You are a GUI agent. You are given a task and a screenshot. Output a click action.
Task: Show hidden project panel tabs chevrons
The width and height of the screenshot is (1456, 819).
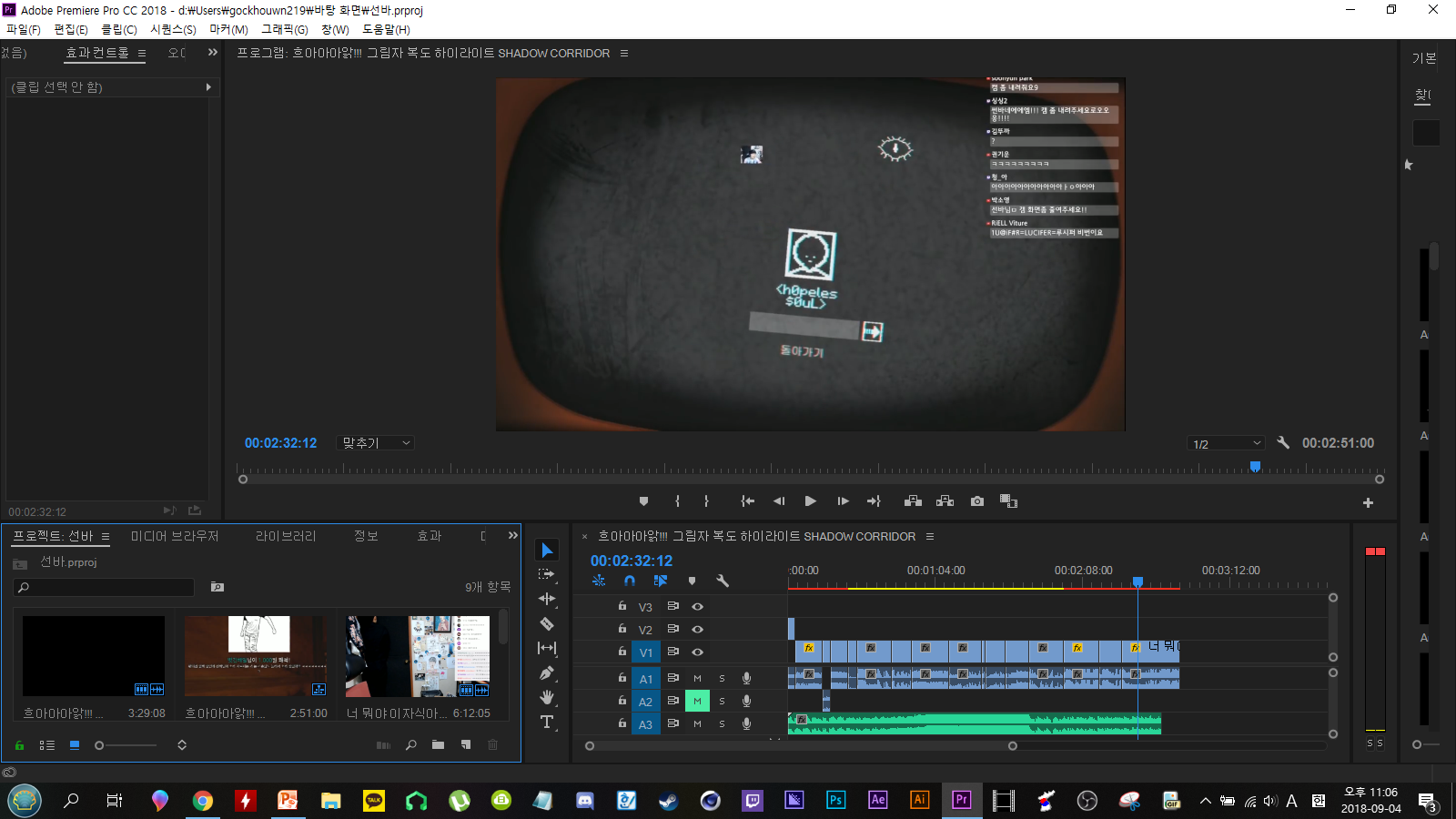coord(513,535)
